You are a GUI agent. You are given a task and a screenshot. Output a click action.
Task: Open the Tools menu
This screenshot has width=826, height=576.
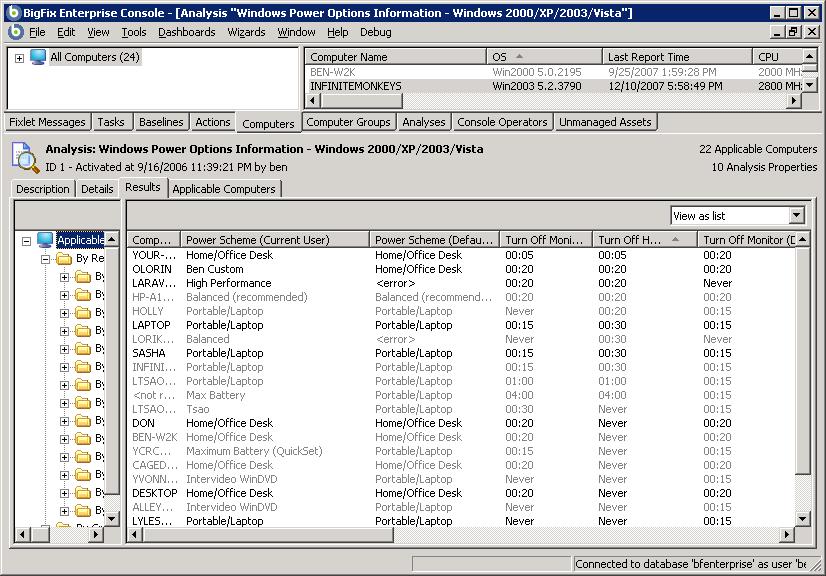pyautogui.click(x=134, y=32)
